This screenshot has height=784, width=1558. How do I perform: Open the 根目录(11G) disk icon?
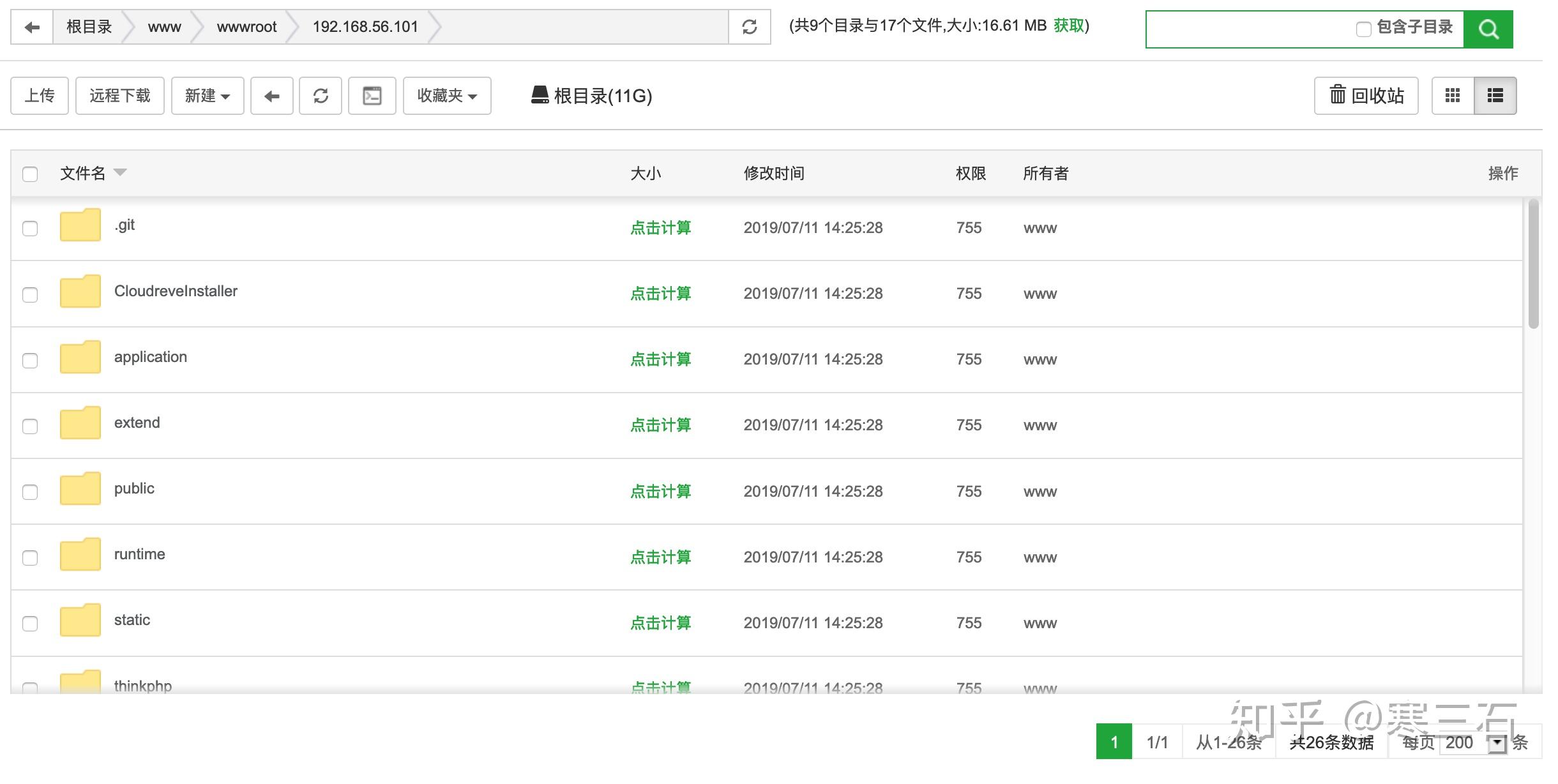click(539, 95)
